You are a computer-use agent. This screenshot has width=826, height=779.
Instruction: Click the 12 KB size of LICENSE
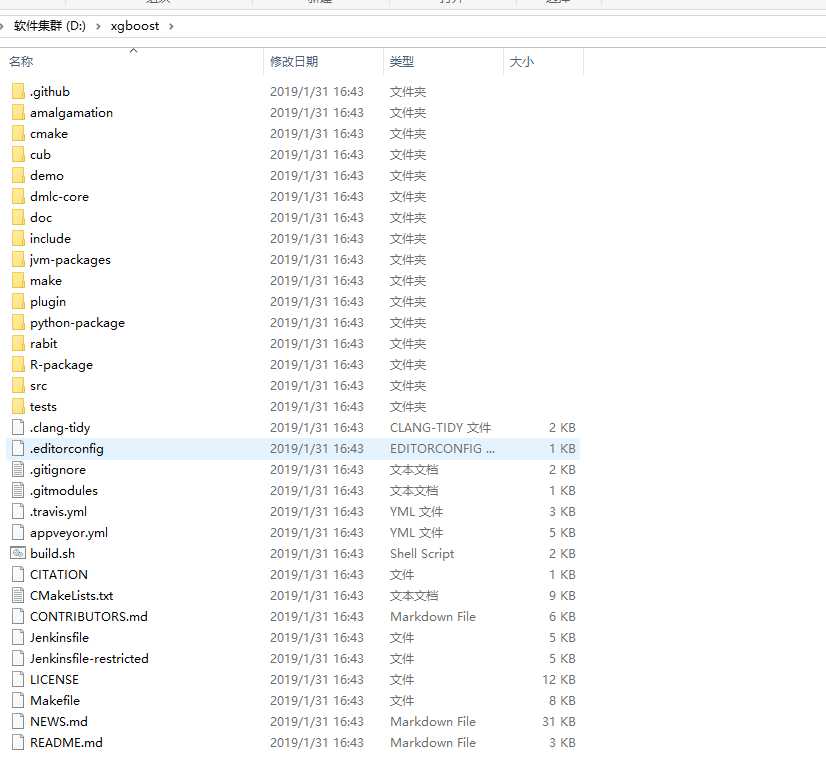[x=558, y=679]
